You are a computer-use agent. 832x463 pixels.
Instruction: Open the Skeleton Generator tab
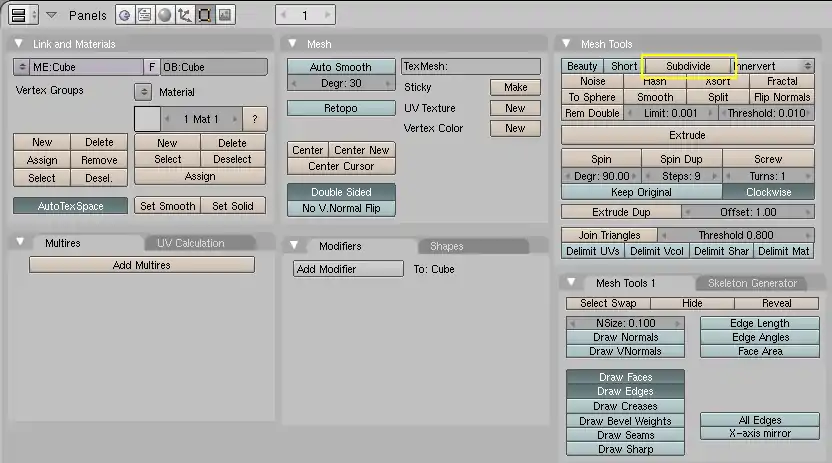click(x=752, y=283)
